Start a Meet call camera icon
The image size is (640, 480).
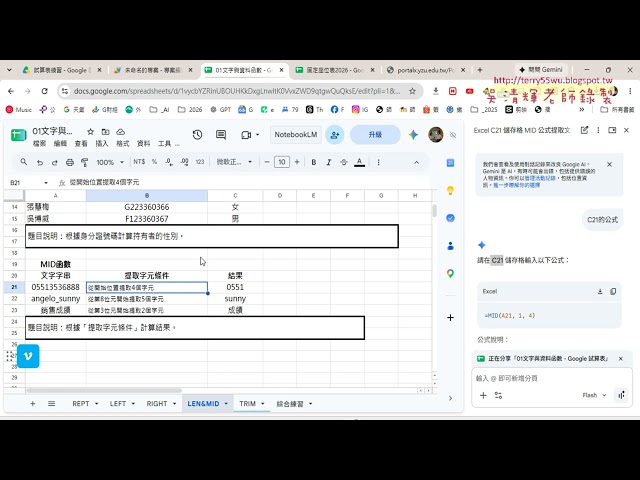pyautogui.click(x=246, y=135)
